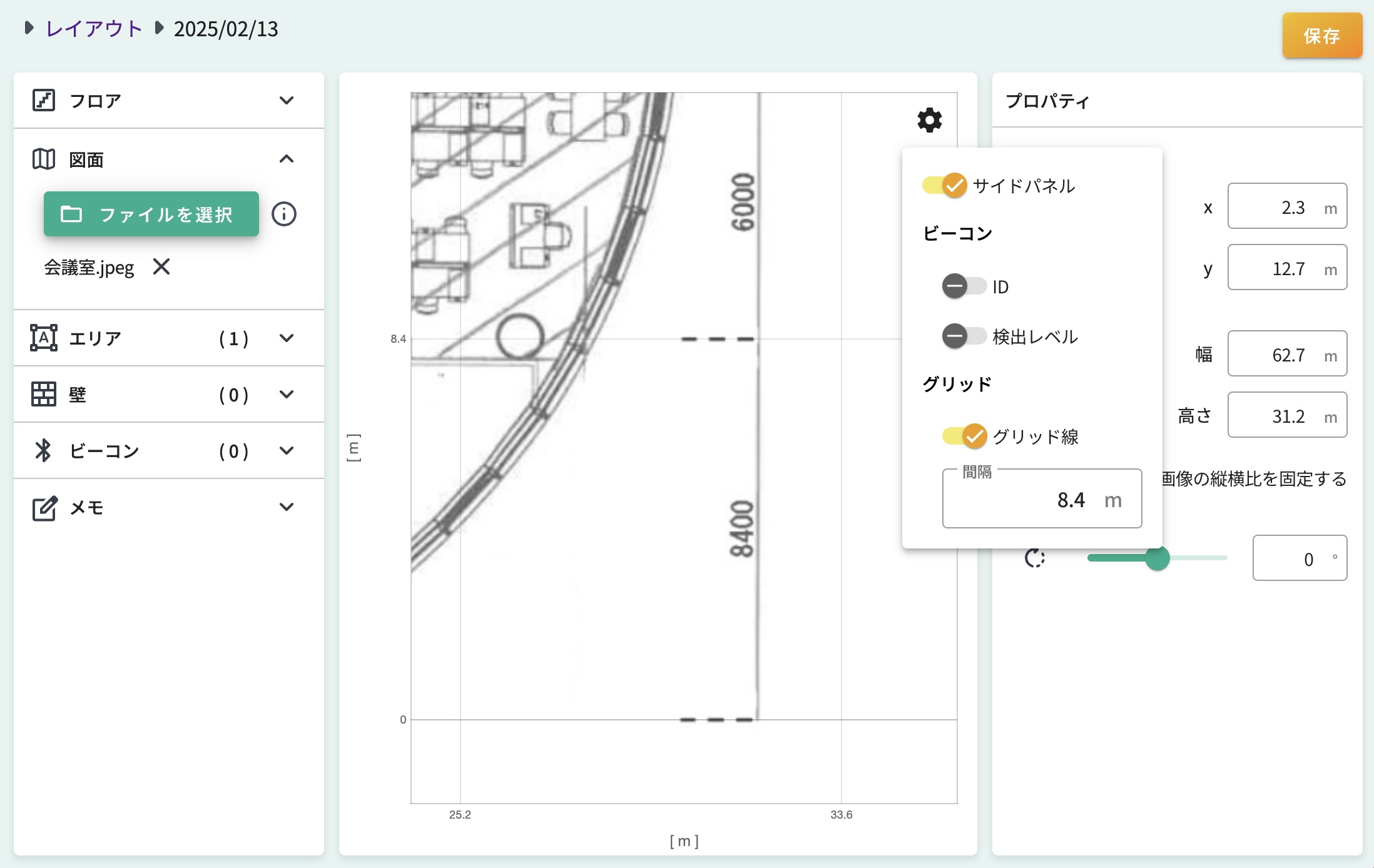The height and width of the screenshot is (868, 1374).
Task: Click the info icon beside ファイルを選択
Action: [283, 214]
